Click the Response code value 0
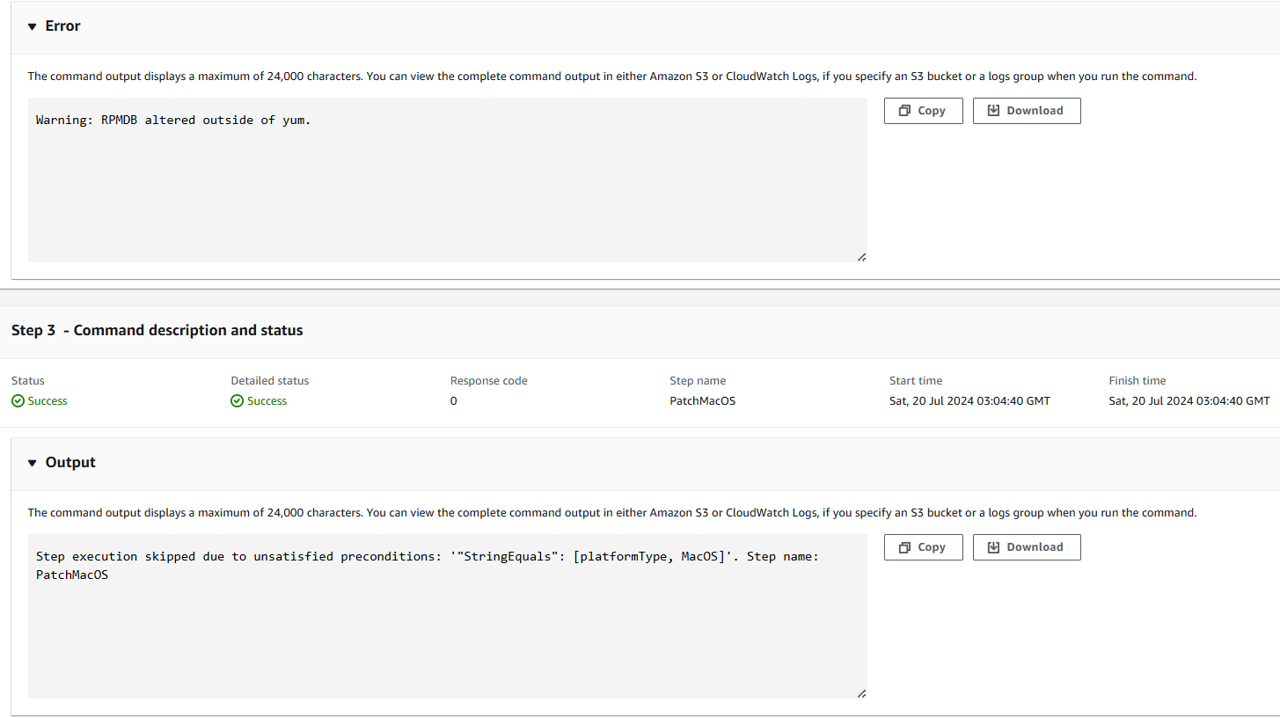The width and height of the screenshot is (1280, 718). click(x=453, y=401)
